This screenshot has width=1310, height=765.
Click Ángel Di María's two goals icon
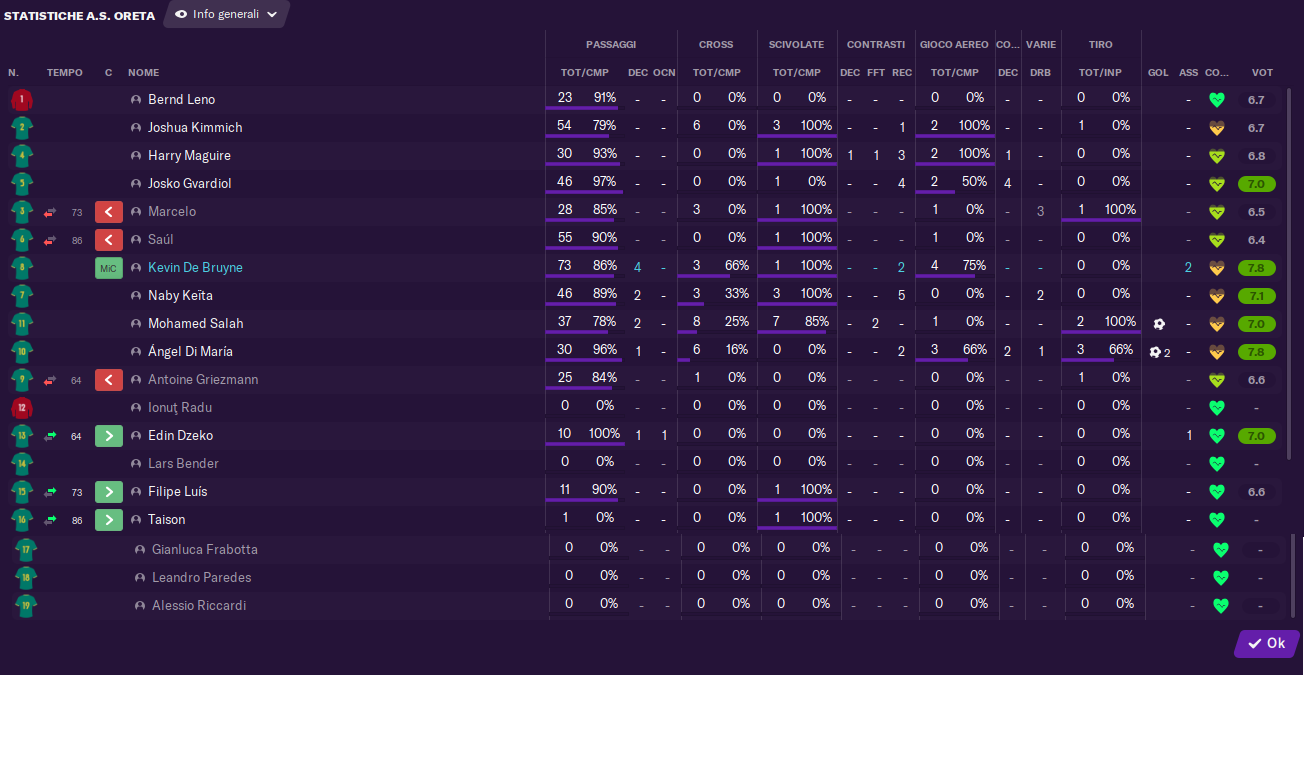(1160, 352)
